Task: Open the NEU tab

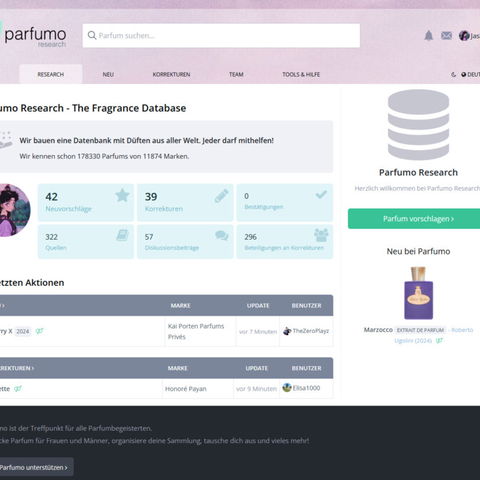Action: (x=108, y=74)
